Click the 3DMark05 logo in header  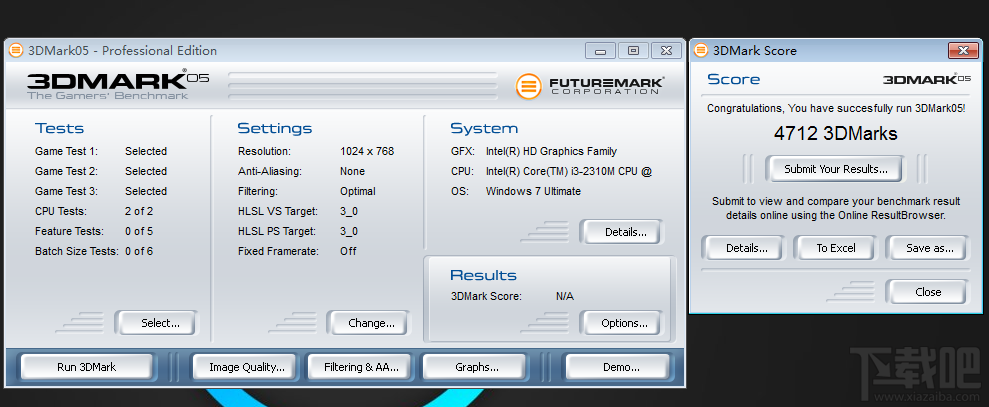coord(117,85)
